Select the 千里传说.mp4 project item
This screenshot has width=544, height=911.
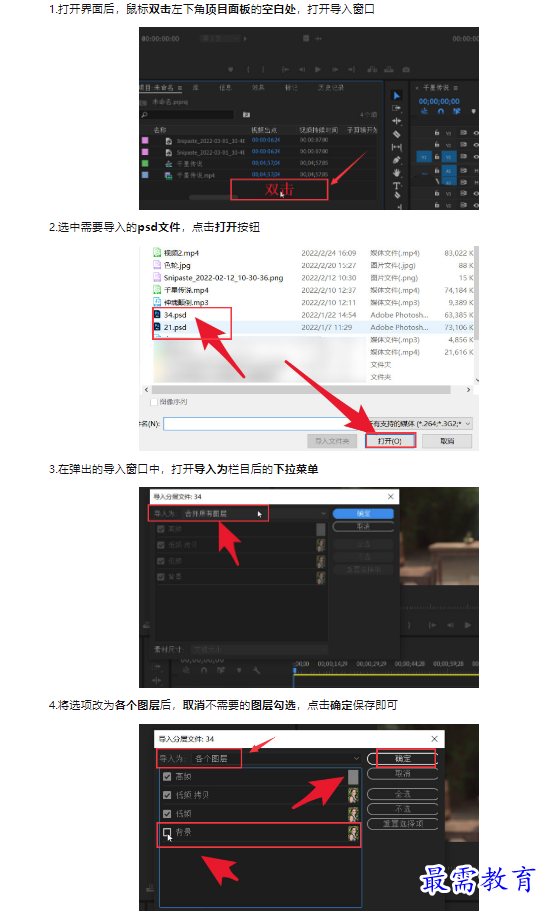(195, 175)
